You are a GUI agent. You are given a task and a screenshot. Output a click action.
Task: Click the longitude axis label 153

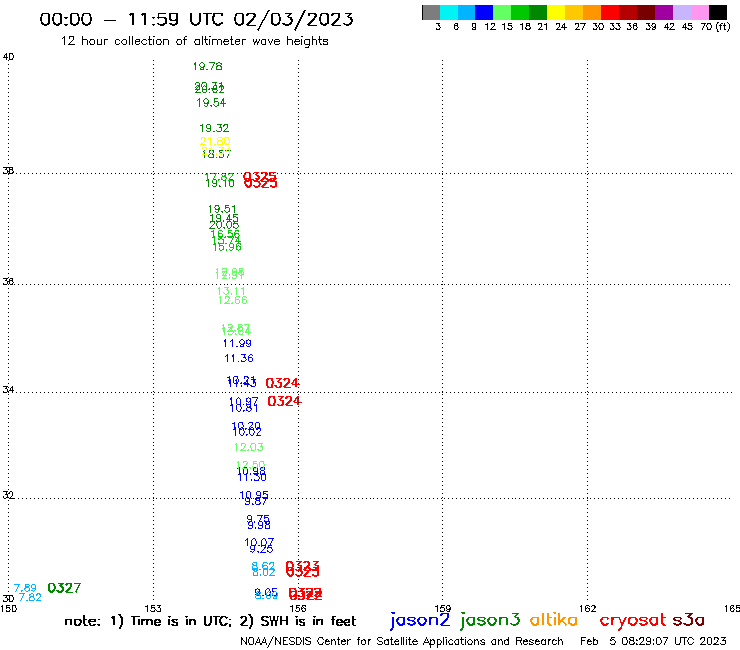pyautogui.click(x=153, y=609)
